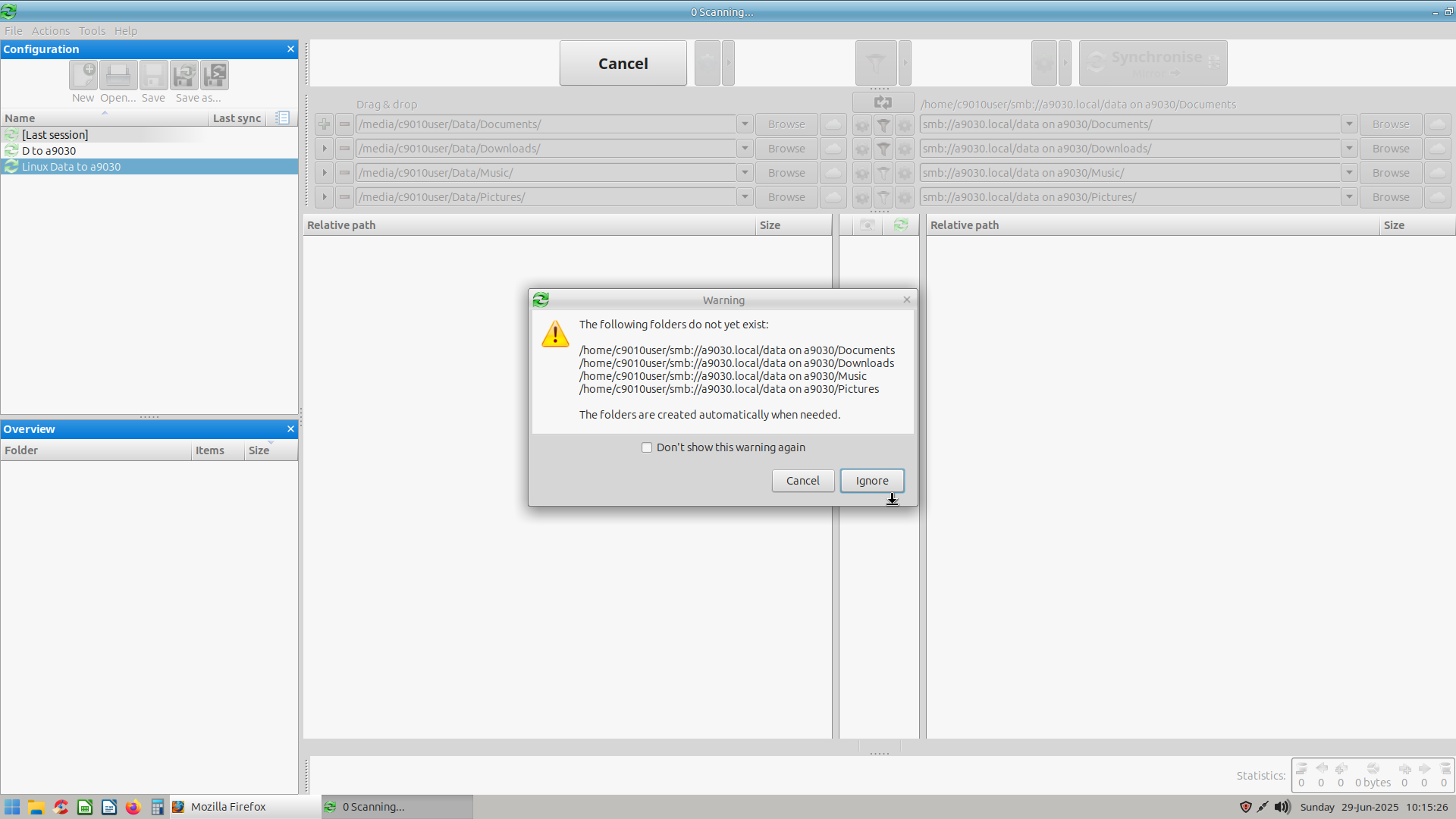Open the File menu
The height and width of the screenshot is (819, 1456).
[x=14, y=31]
